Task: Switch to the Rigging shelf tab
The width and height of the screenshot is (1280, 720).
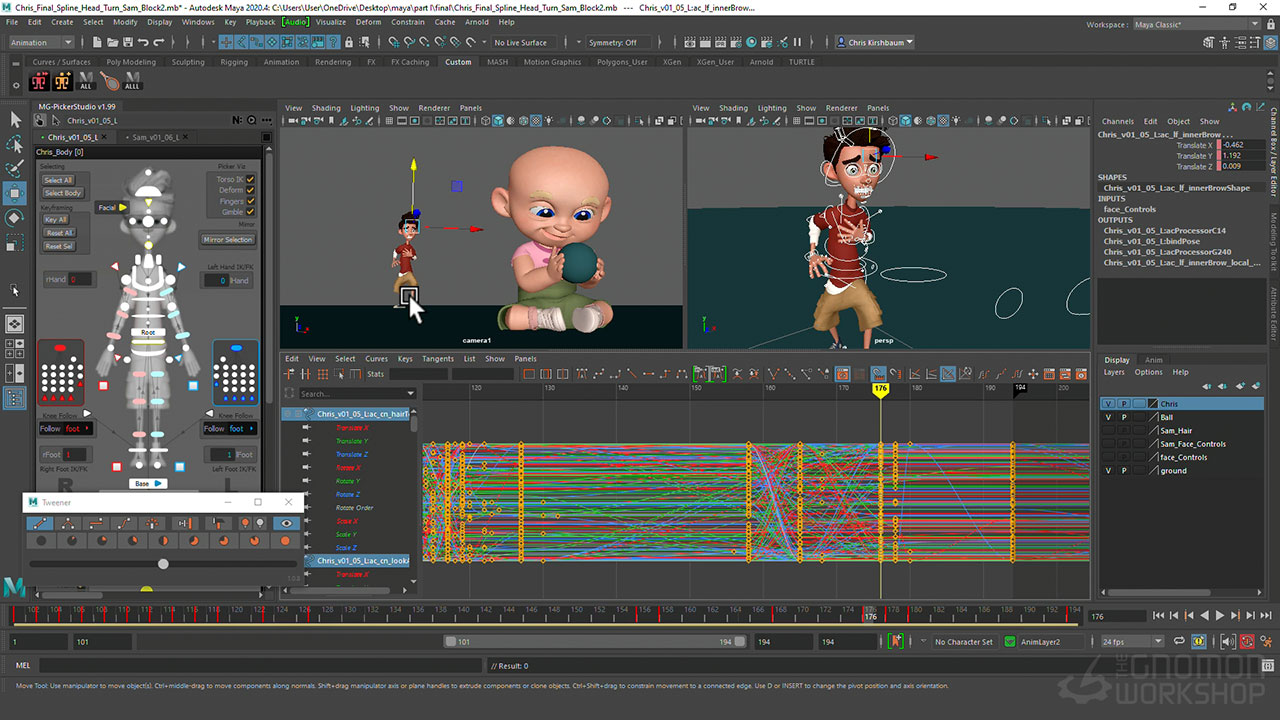Action: [x=234, y=62]
